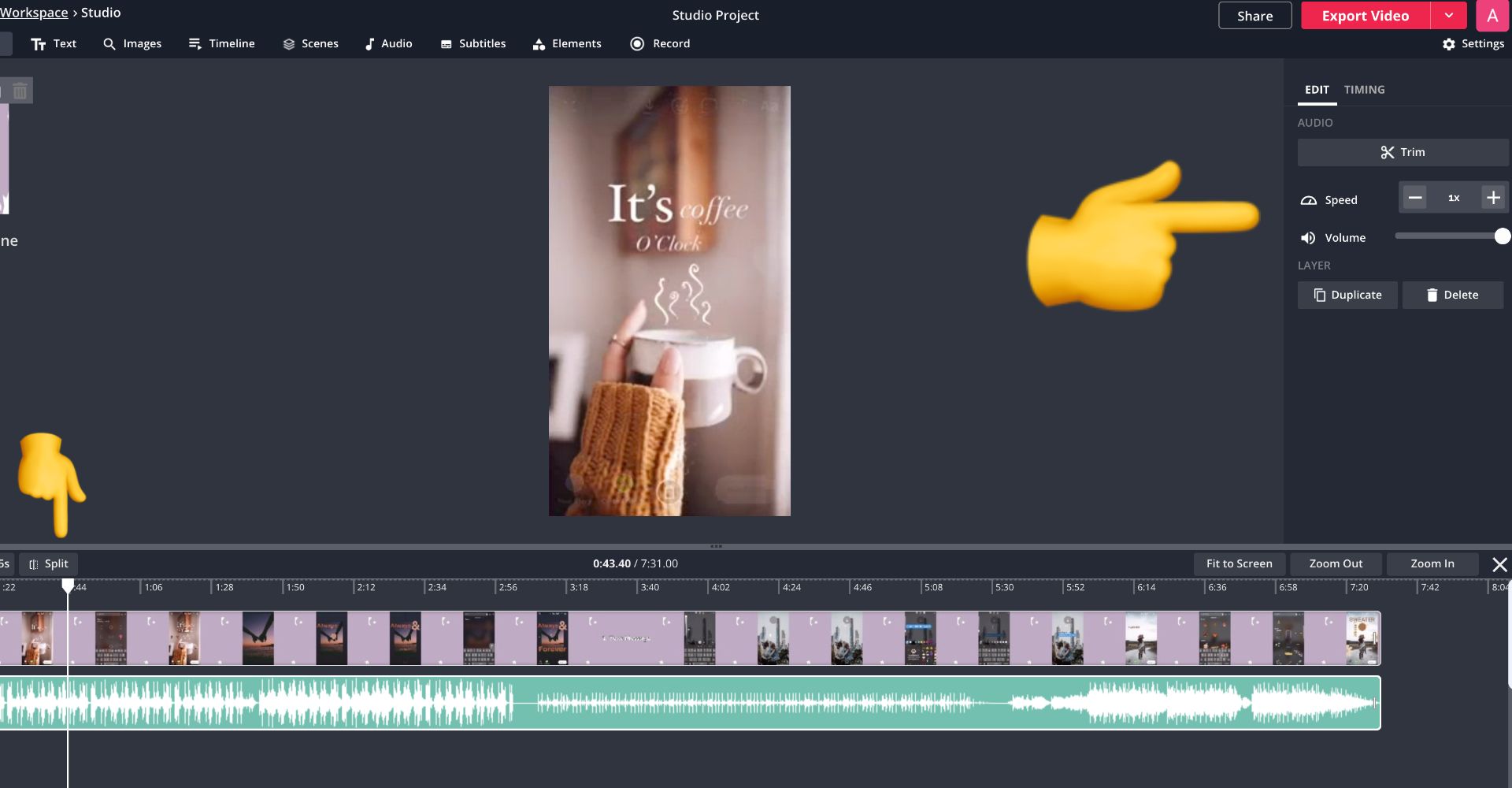Select the EDIT tab

coord(1317,90)
